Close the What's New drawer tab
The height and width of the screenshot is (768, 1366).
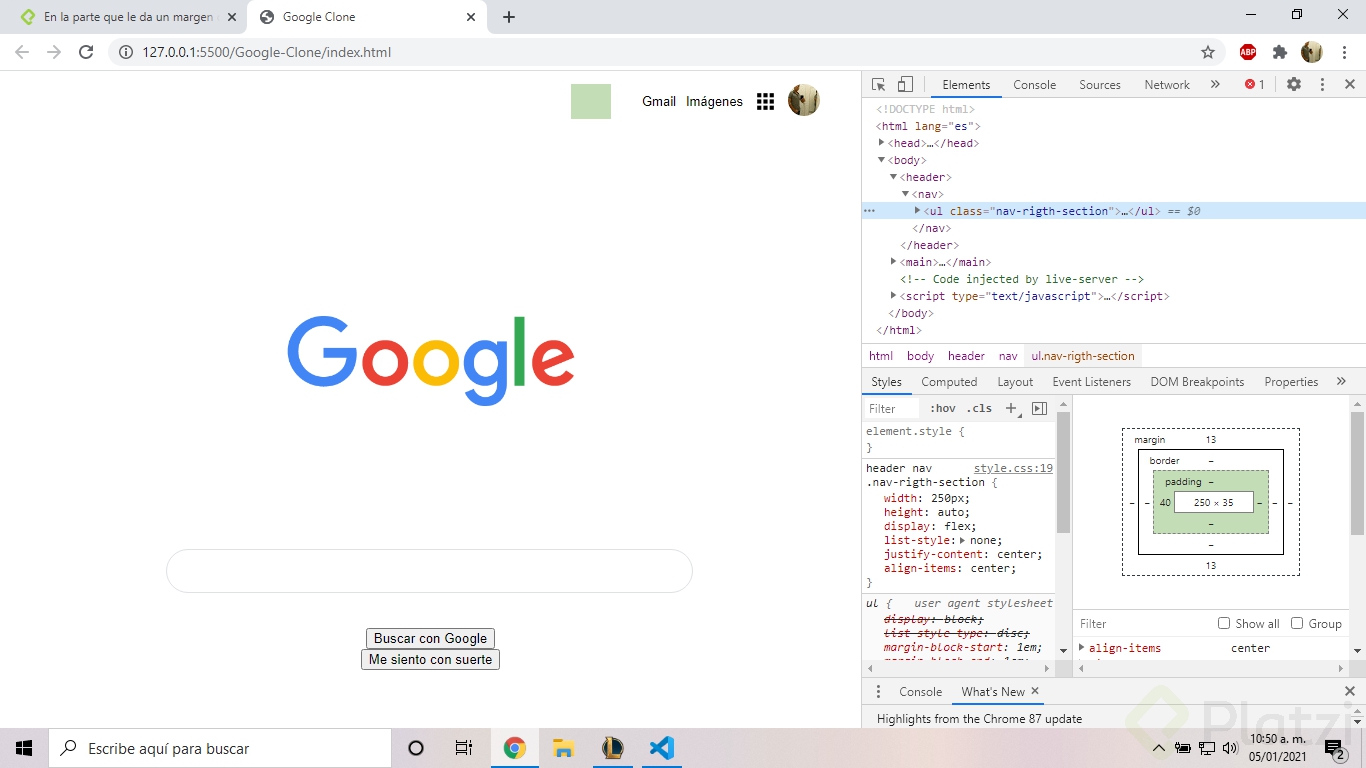(x=1035, y=691)
